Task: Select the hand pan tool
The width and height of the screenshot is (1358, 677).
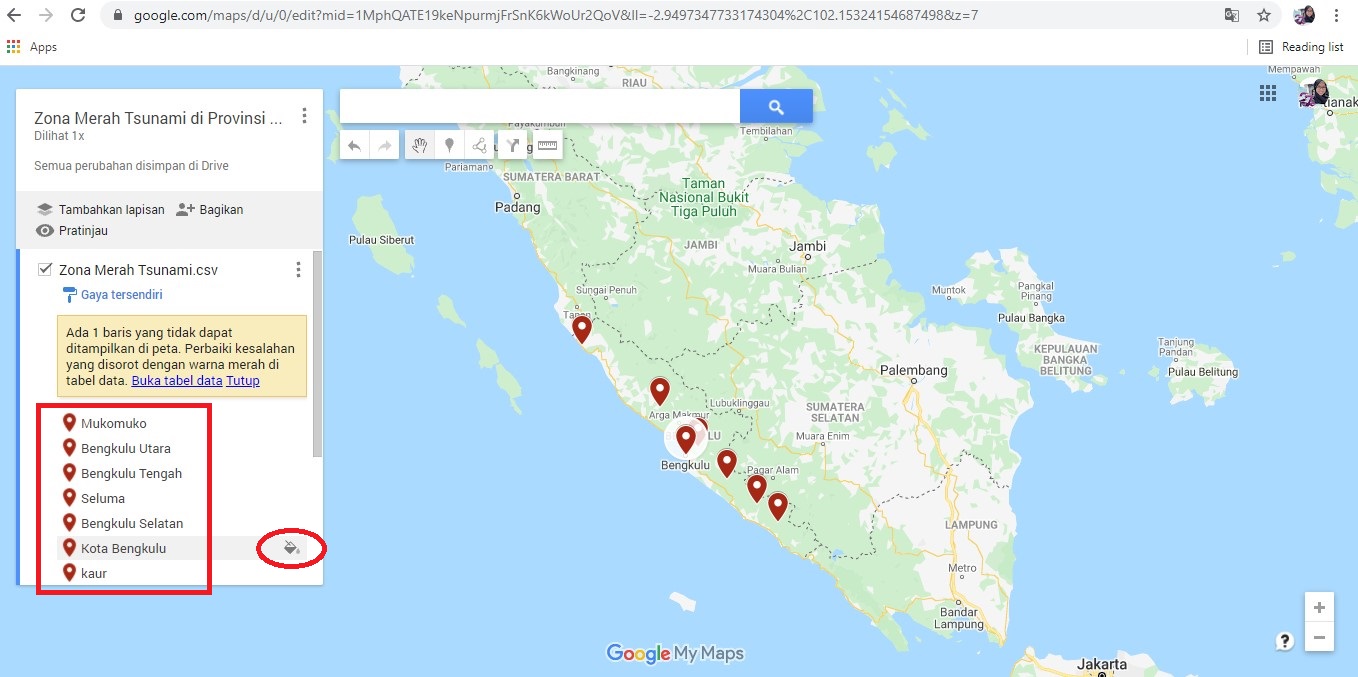Action: pos(419,146)
